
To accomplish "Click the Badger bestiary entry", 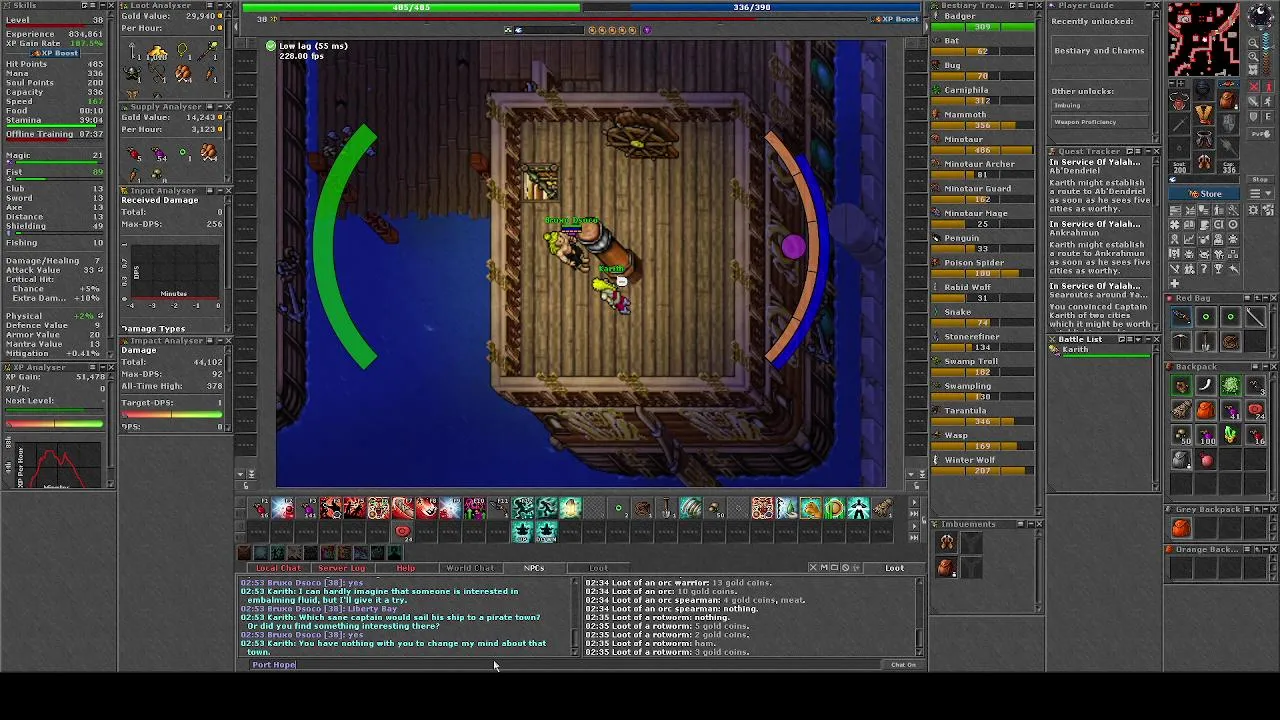I will (x=980, y=20).
